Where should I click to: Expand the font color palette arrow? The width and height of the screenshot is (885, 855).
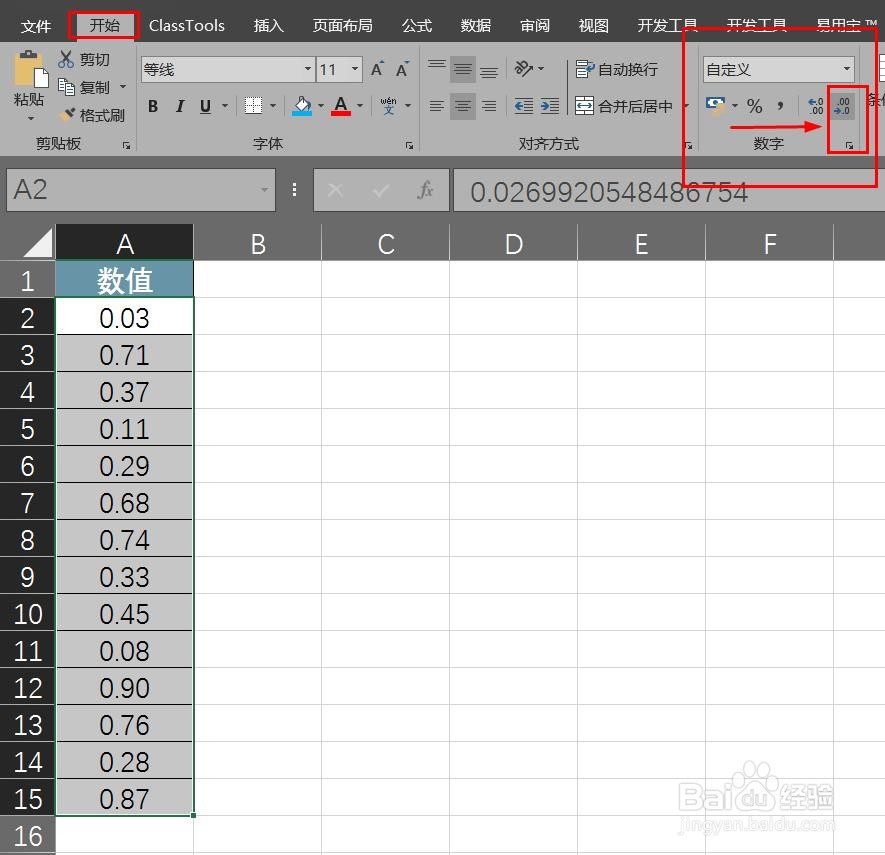[x=360, y=106]
